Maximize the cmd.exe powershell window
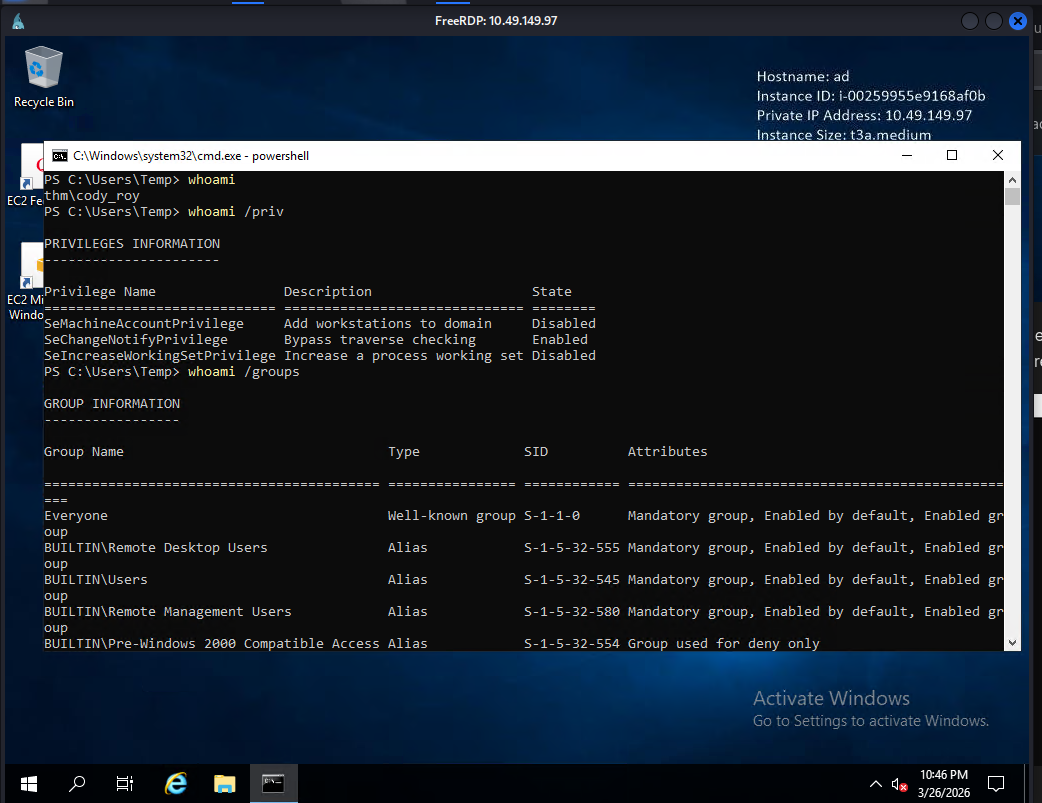The width and height of the screenshot is (1042, 803). click(952, 156)
